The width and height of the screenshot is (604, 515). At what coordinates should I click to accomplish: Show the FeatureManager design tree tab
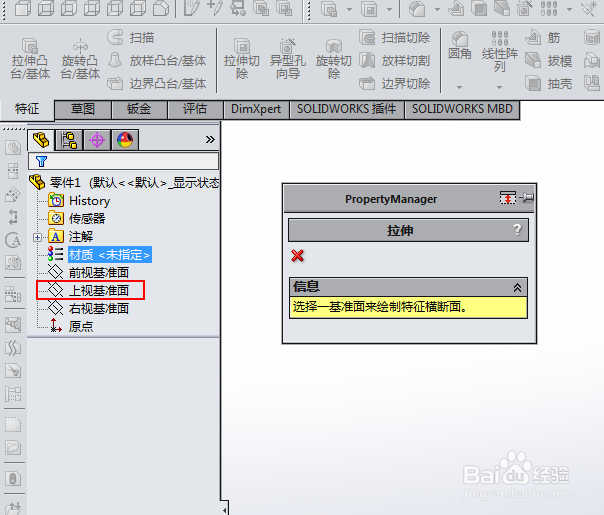coord(41,140)
